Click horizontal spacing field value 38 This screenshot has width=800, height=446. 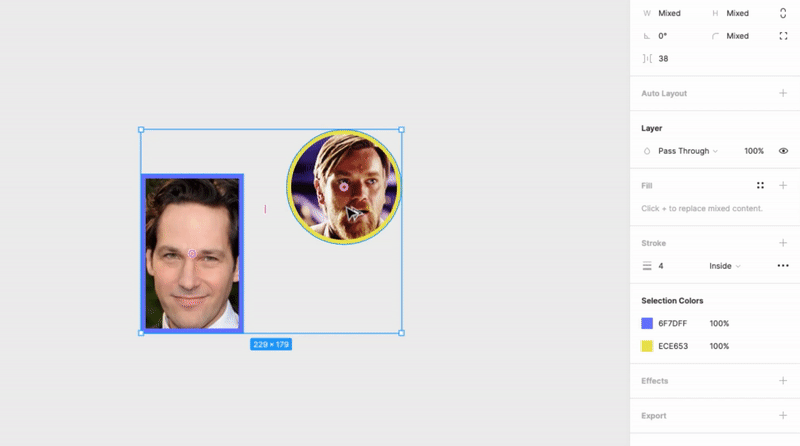pos(663,59)
